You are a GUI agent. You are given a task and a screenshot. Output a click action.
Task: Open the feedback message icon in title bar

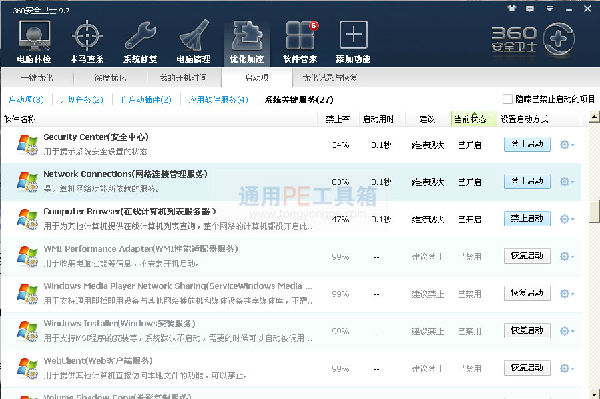click(530, 8)
